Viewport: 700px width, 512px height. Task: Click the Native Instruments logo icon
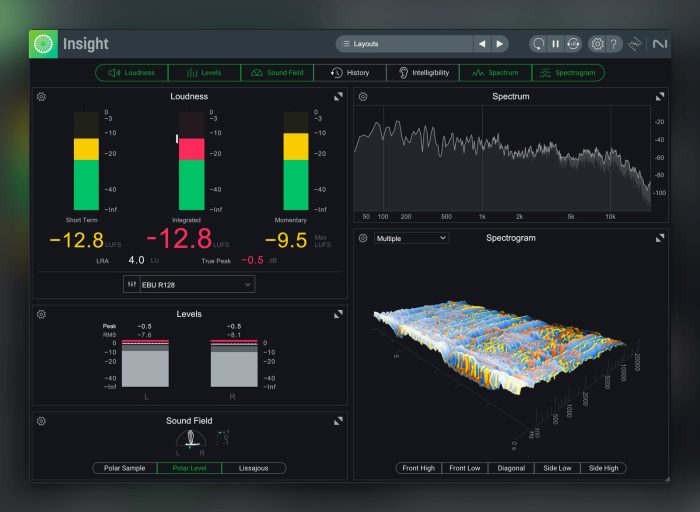[659, 44]
